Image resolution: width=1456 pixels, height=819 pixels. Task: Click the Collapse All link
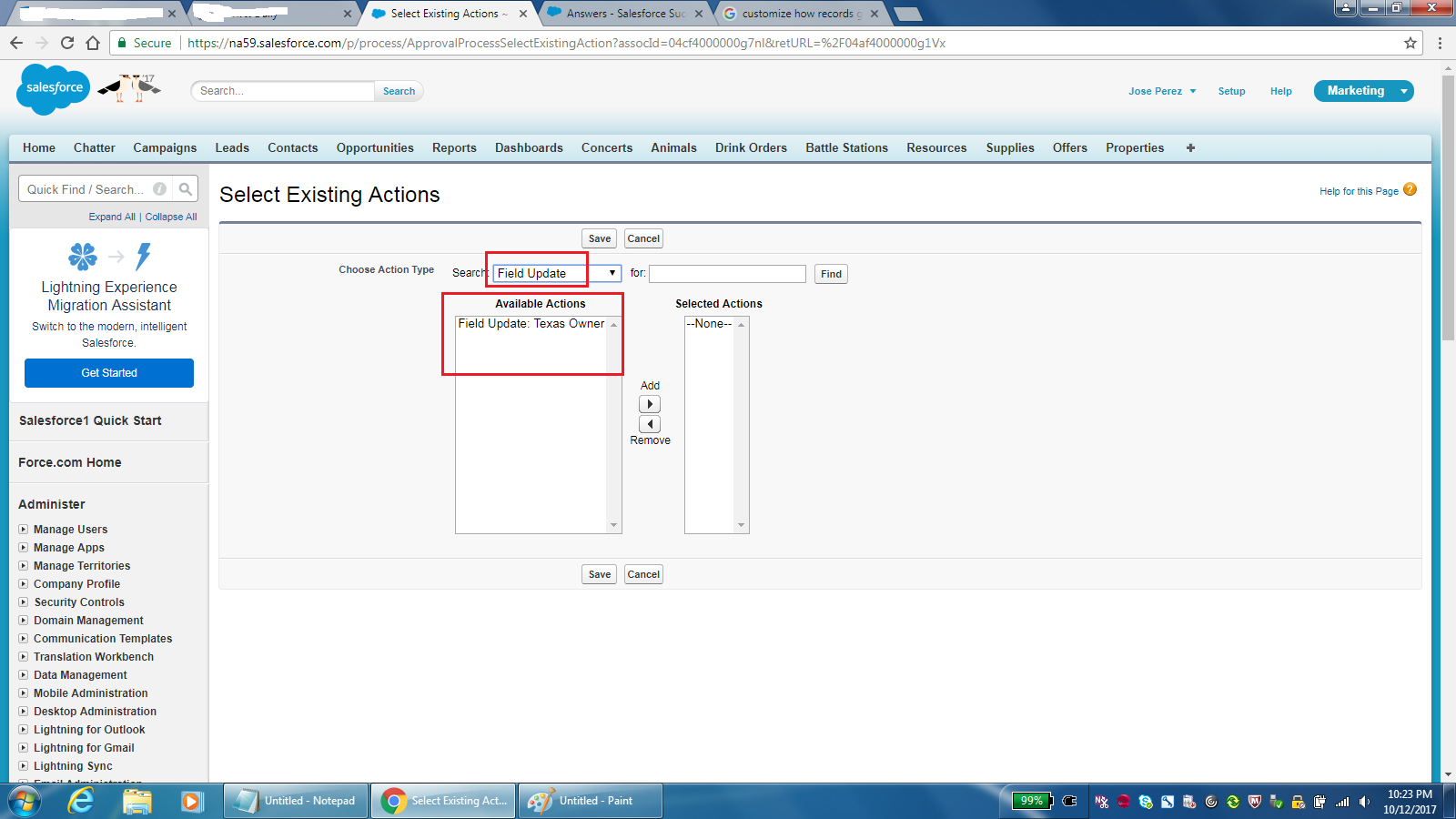(x=171, y=217)
